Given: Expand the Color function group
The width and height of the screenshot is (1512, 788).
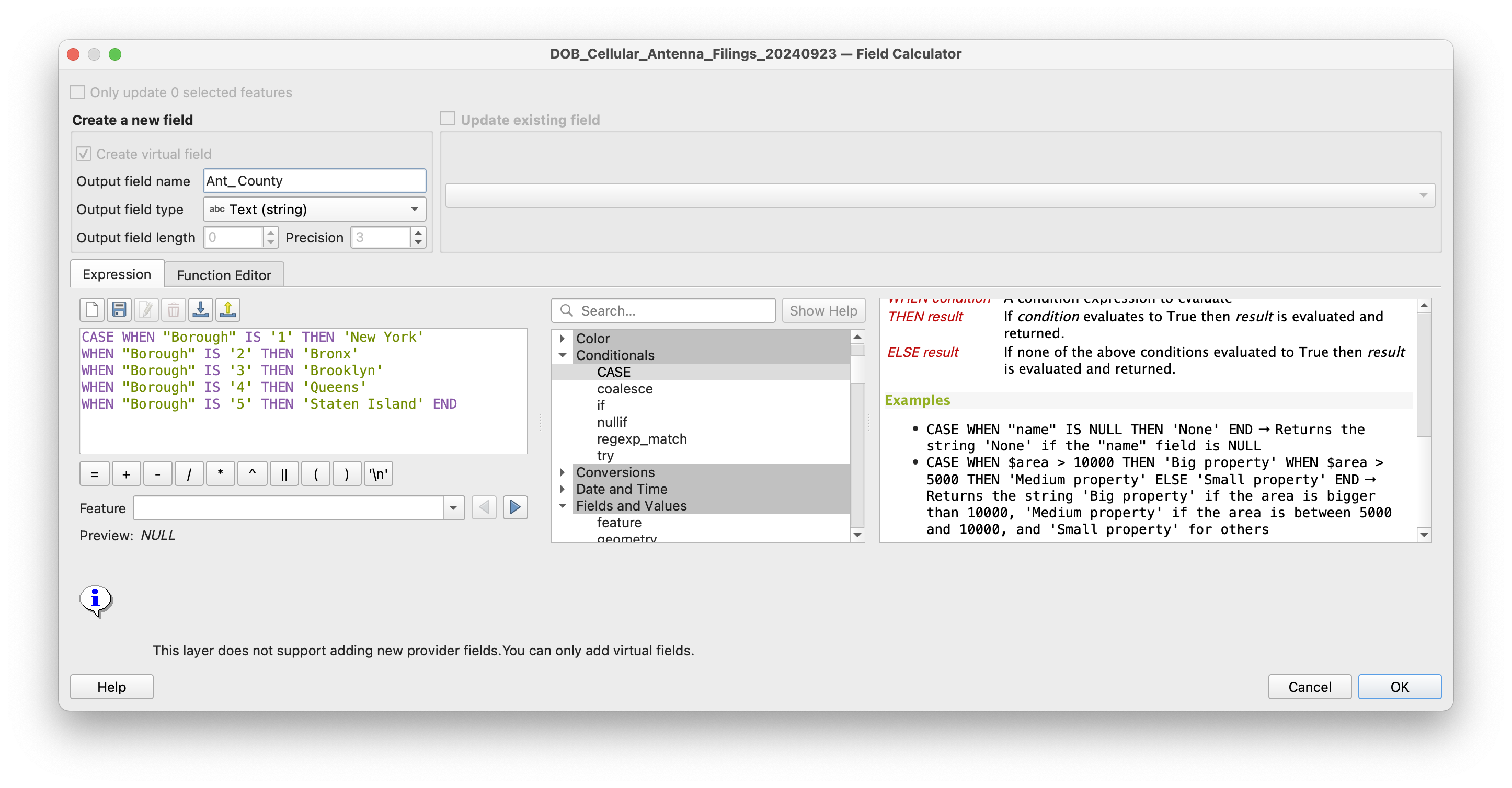Looking at the screenshot, I should (563, 339).
